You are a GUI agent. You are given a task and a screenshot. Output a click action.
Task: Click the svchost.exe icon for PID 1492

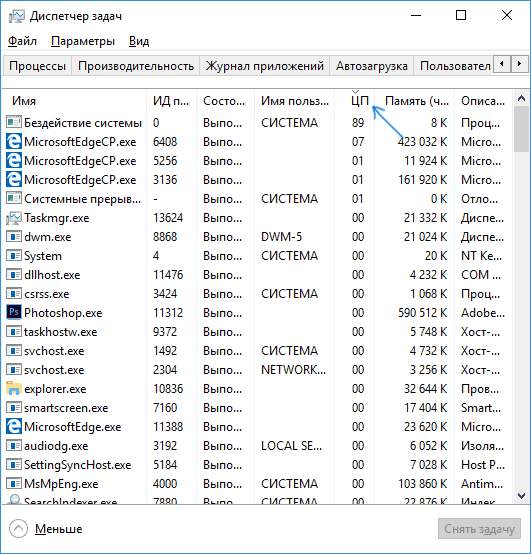[x=14, y=351]
